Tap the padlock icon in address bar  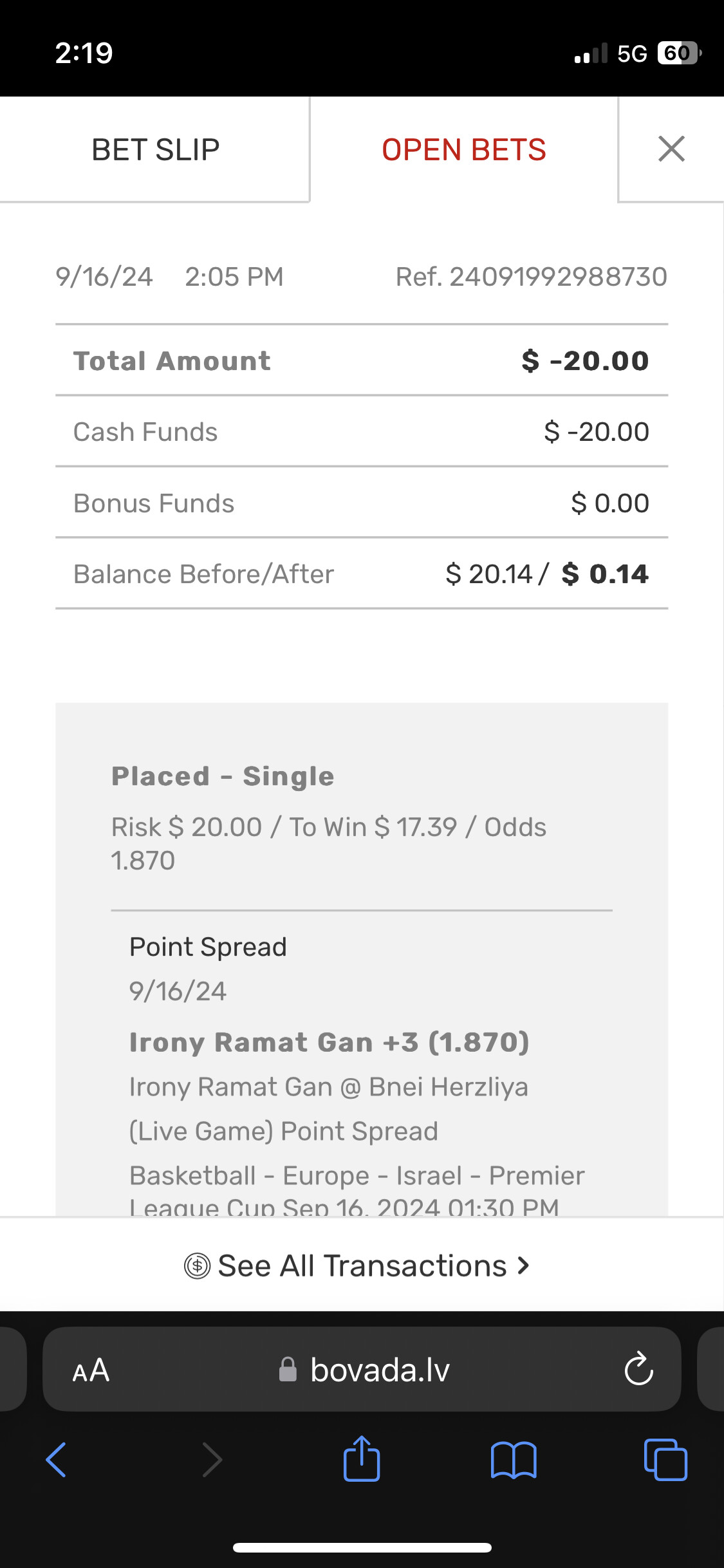(288, 1370)
